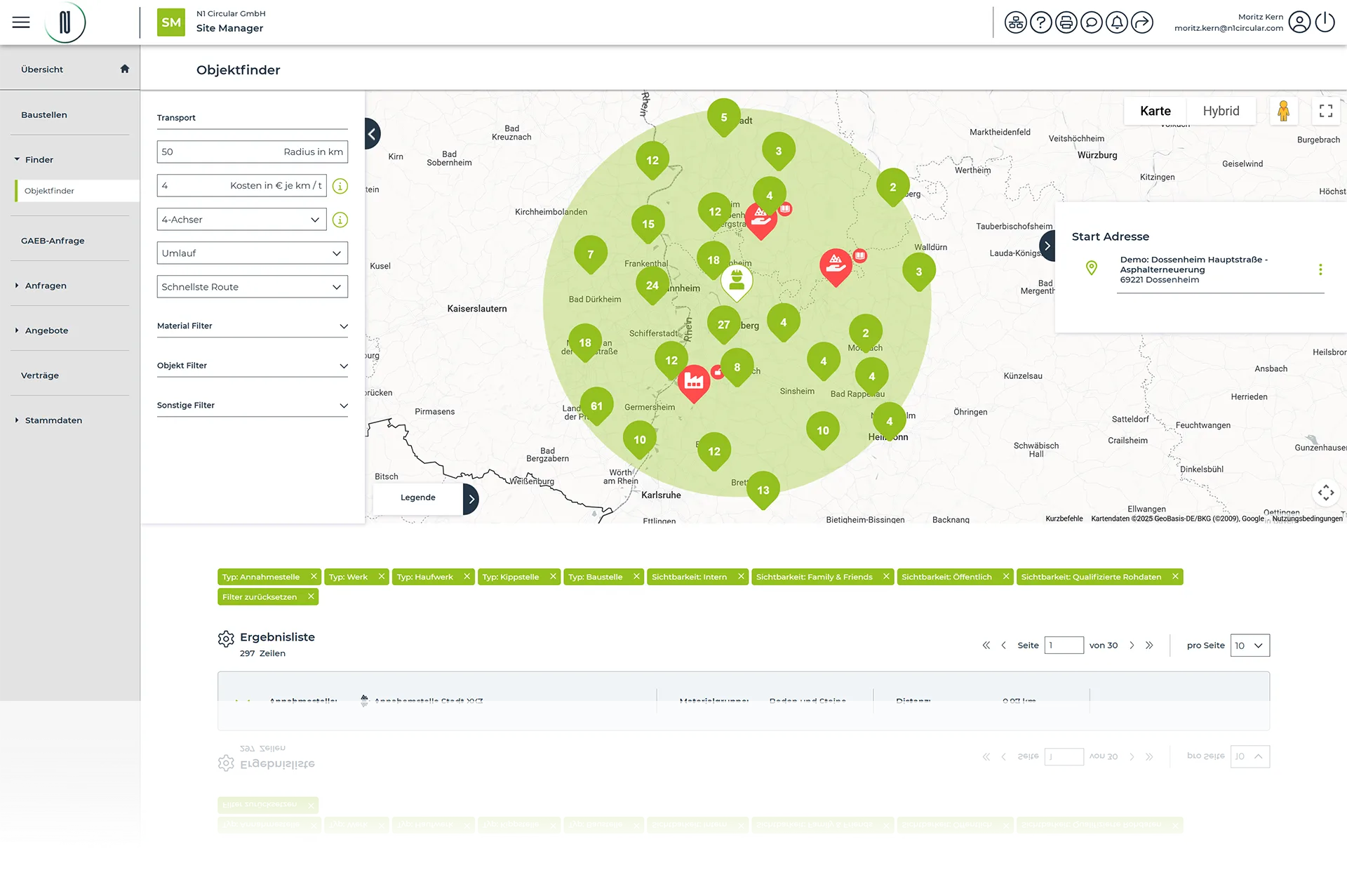Open the chat messages icon
The image size is (1347, 896).
[x=1091, y=22]
